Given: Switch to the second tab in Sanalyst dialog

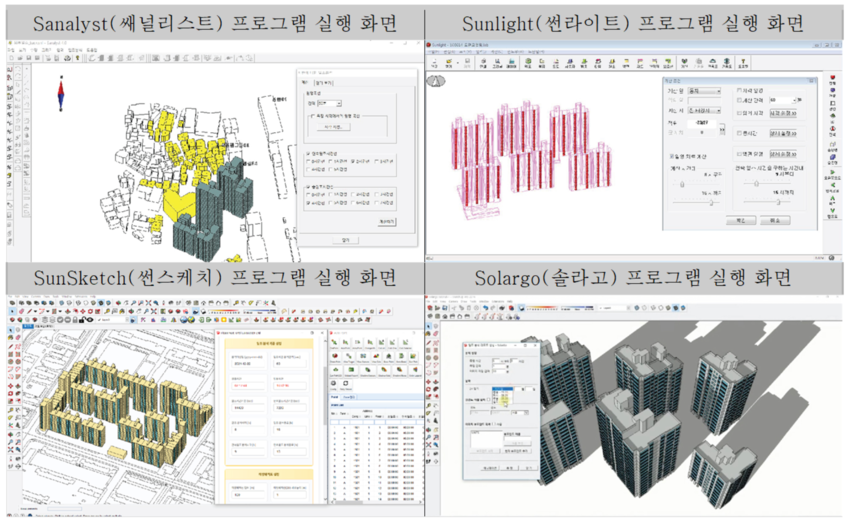Looking at the screenshot, I should click(327, 84).
